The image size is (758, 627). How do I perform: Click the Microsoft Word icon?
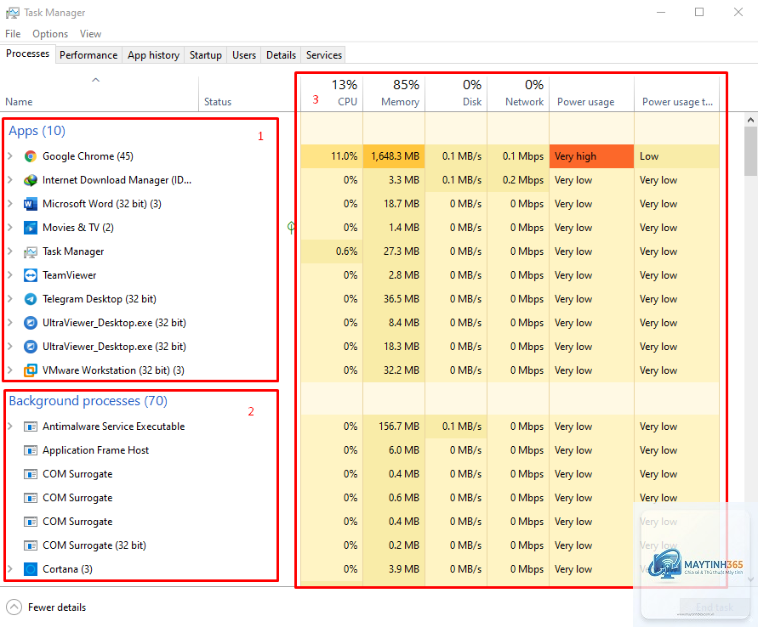(x=30, y=204)
